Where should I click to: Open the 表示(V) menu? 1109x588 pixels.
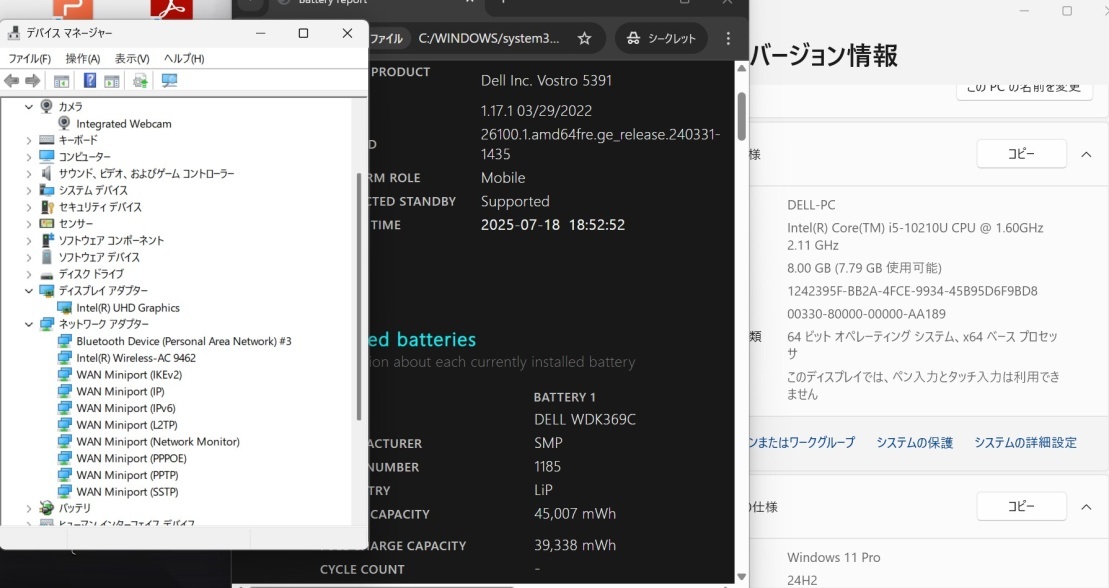[x=132, y=59]
